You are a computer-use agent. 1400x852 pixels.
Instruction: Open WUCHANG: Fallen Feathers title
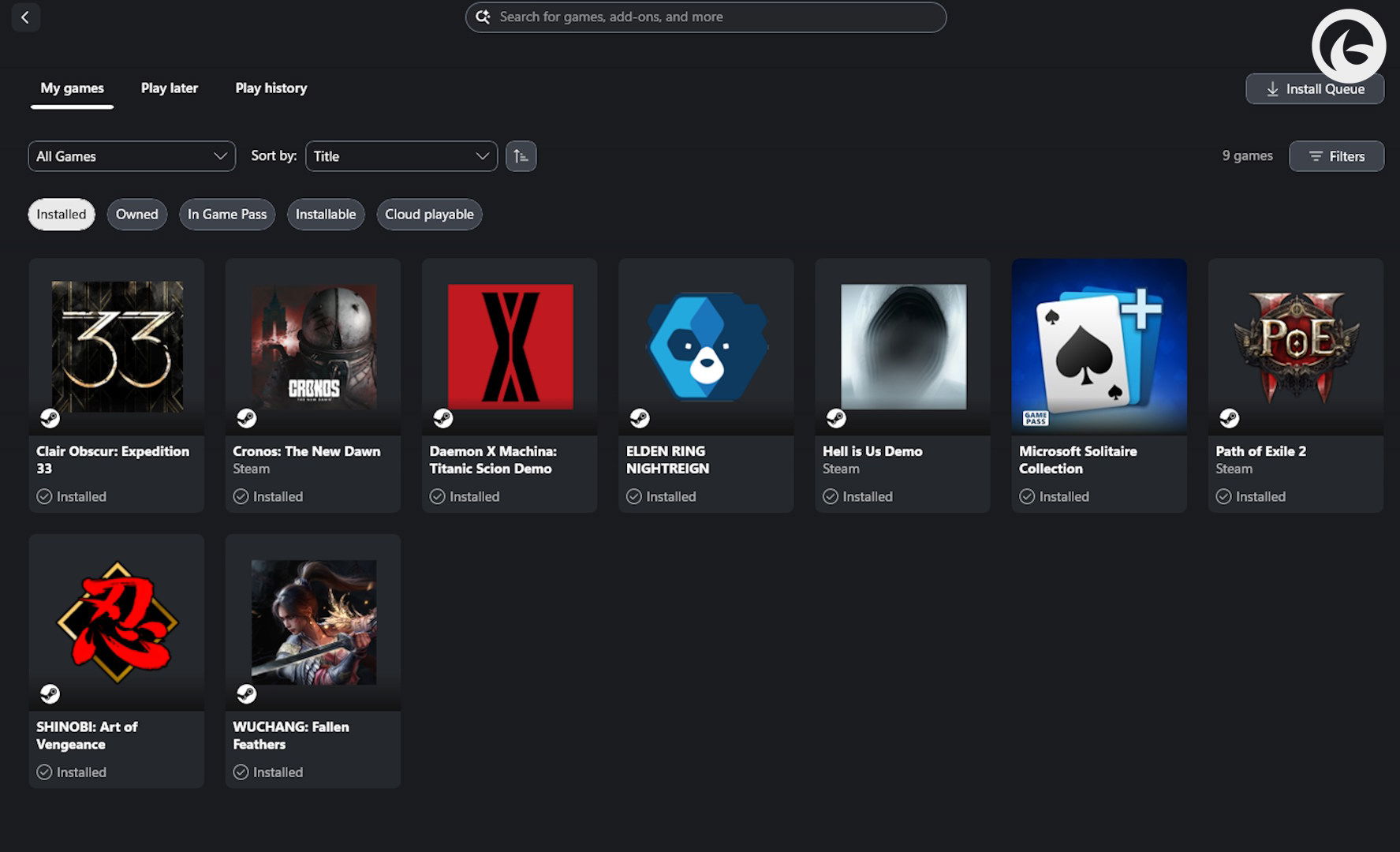point(291,735)
